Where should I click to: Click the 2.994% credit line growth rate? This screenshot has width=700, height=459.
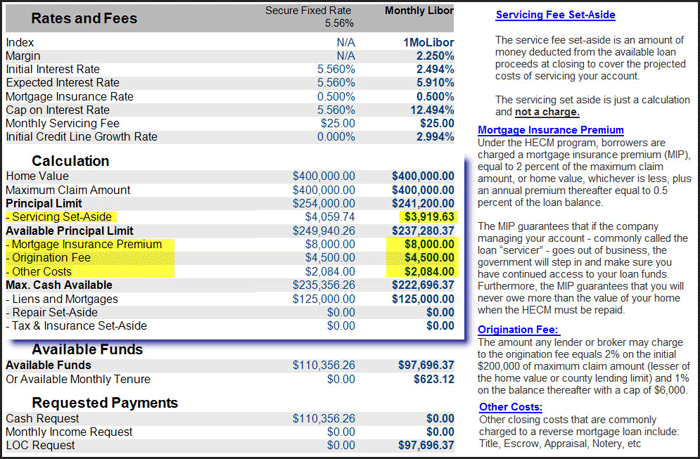click(x=435, y=137)
